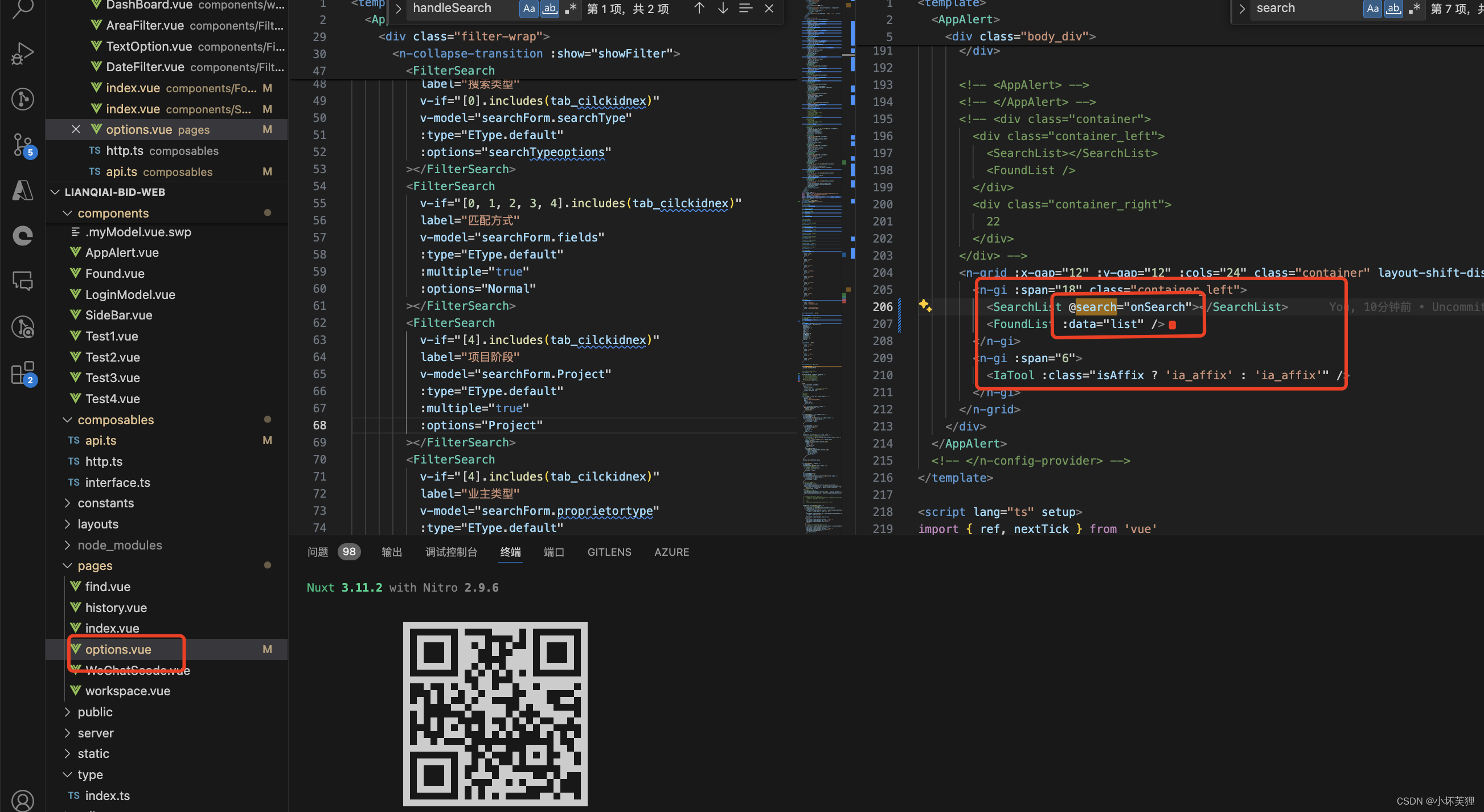1484x812 pixels.
Task: Toggle Match Whole Word in right search widget
Action: tap(1393, 8)
